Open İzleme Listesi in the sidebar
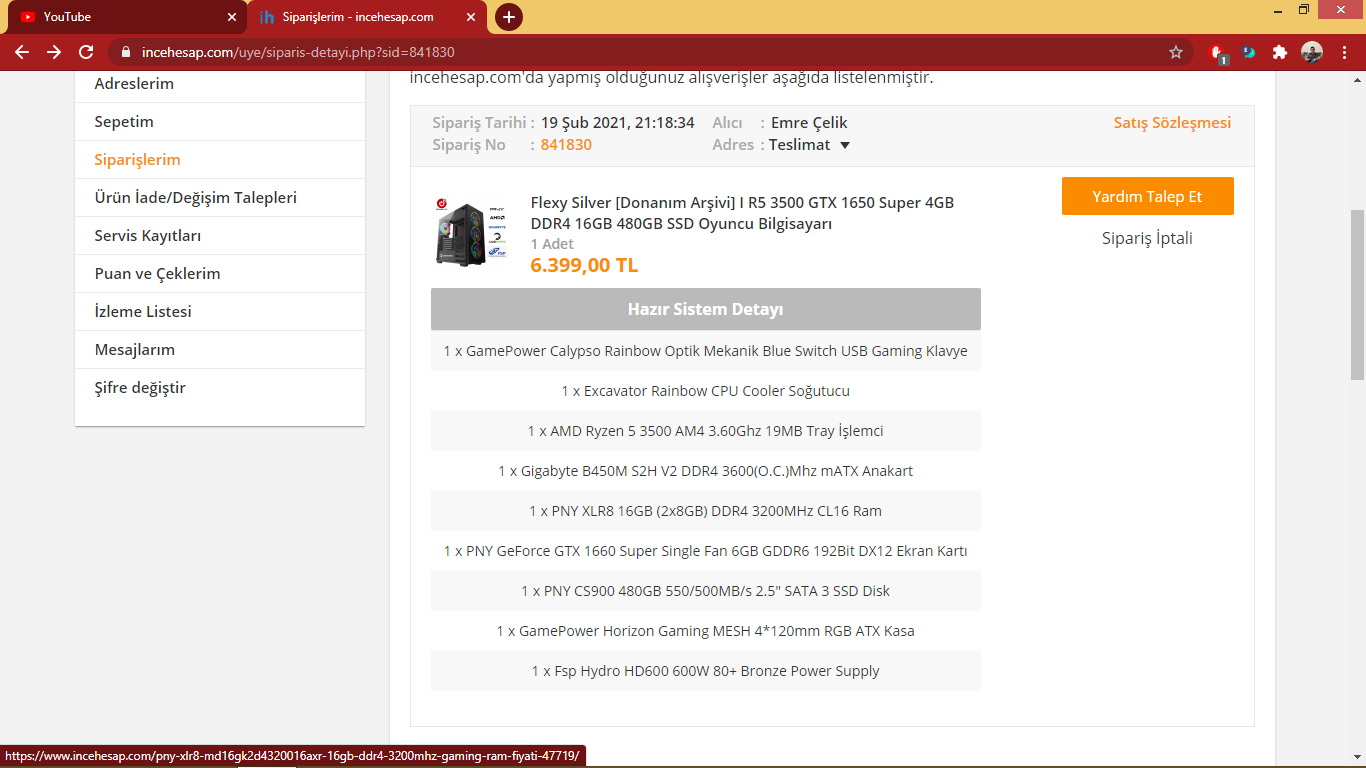The height and width of the screenshot is (768, 1366). [143, 312]
